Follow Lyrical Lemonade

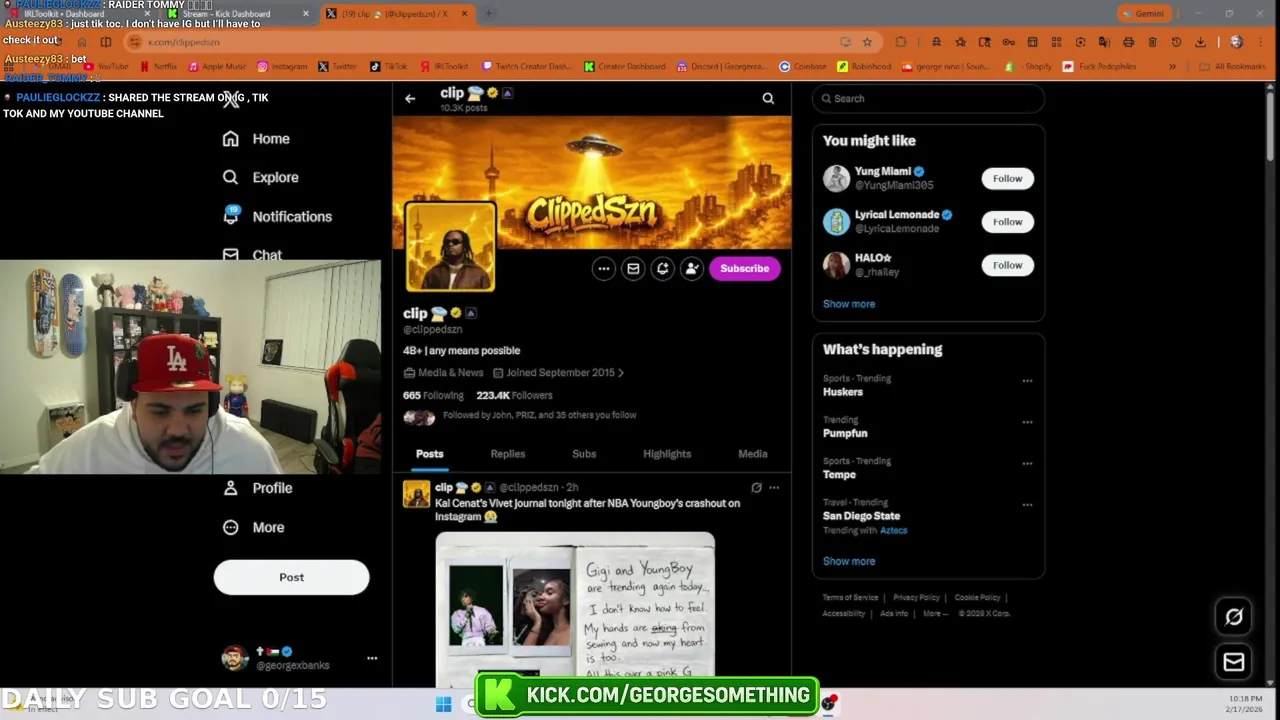1007,222
